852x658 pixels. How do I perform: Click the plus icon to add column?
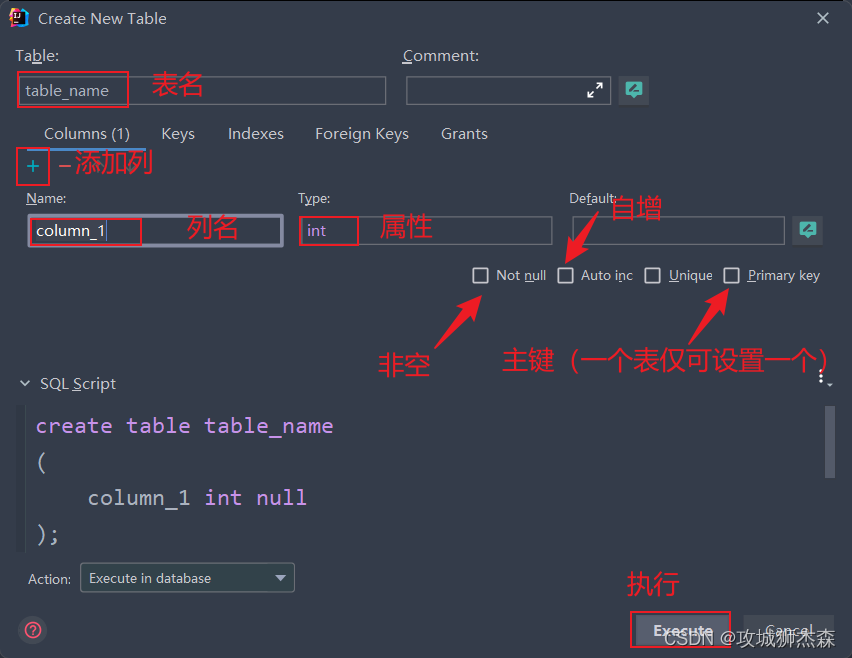click(x=33, y=166)
